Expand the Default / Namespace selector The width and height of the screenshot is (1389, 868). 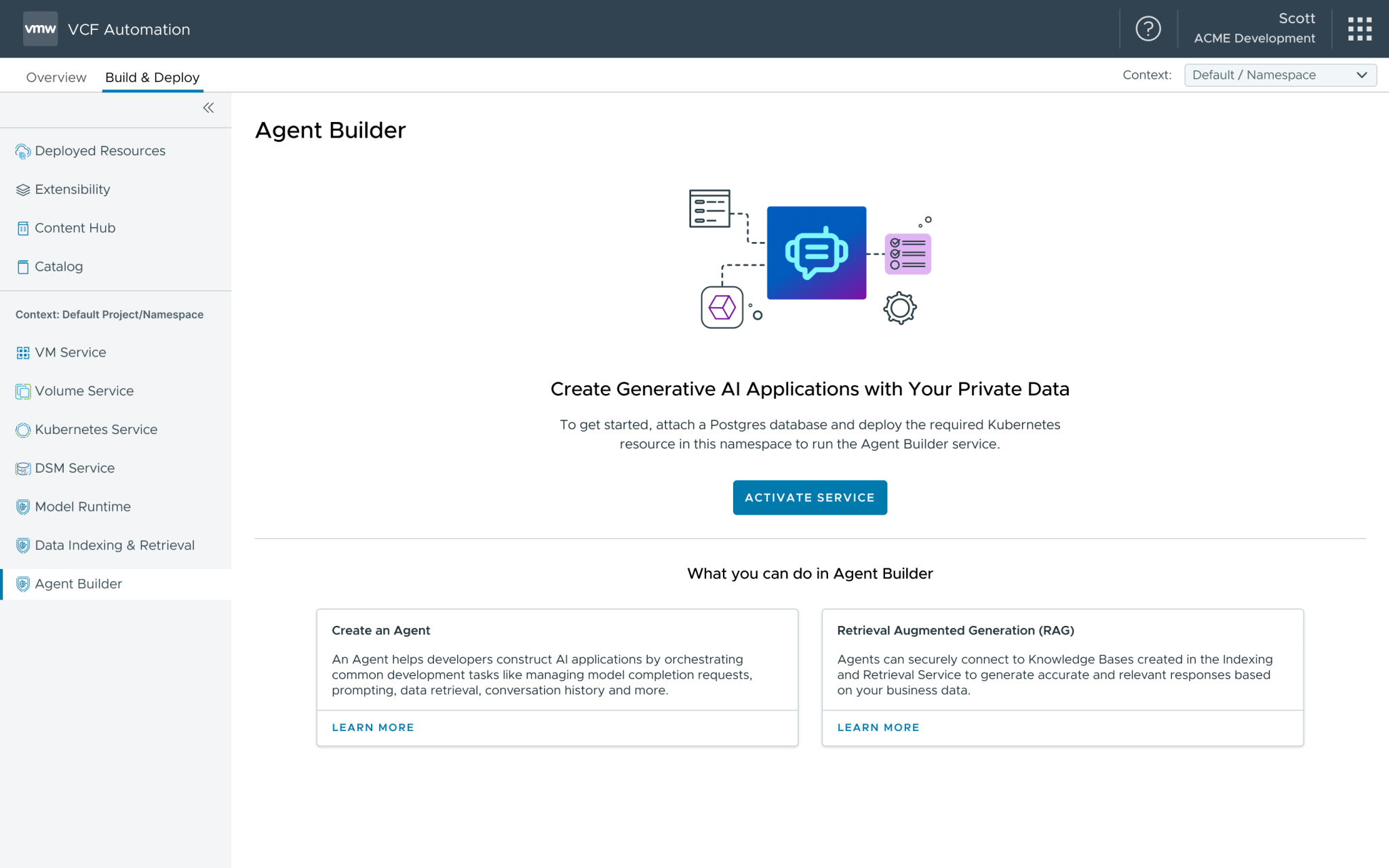pos(1279,75)
